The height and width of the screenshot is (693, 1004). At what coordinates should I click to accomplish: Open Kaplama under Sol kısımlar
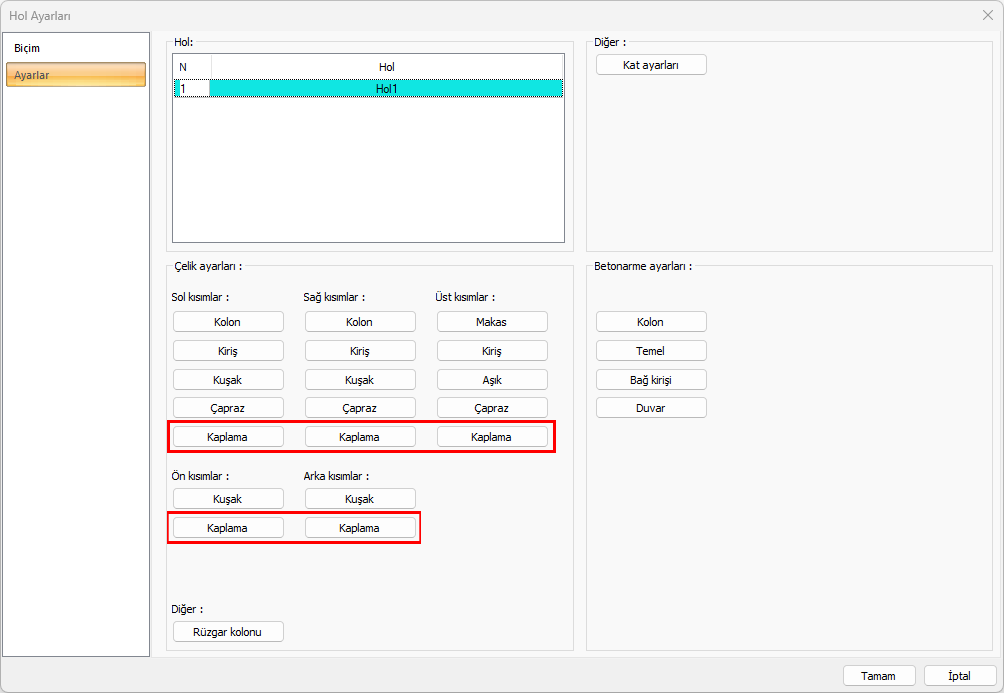click(228, 437)
